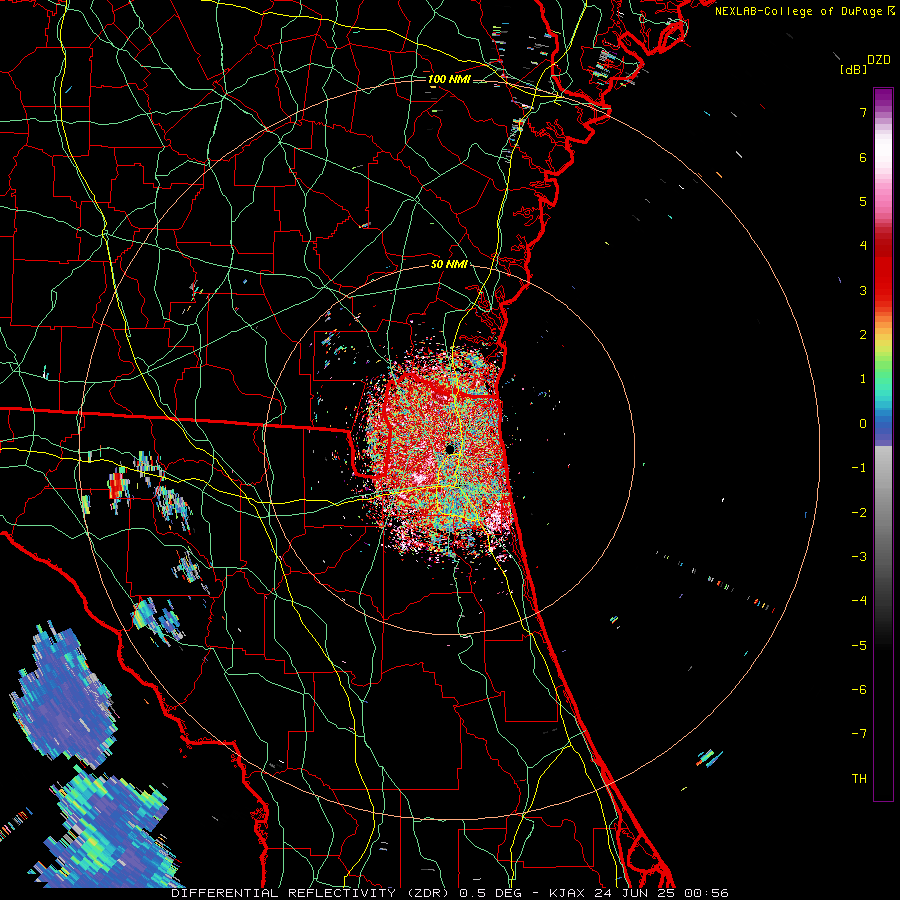This screenshot has height=900, width=900.
Task: Select the 100 NMI range ring label
Action: [x=449, y=79]
